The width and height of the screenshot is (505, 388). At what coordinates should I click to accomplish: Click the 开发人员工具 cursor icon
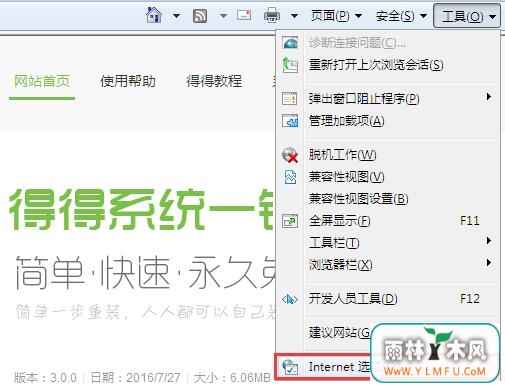point(290,299)
